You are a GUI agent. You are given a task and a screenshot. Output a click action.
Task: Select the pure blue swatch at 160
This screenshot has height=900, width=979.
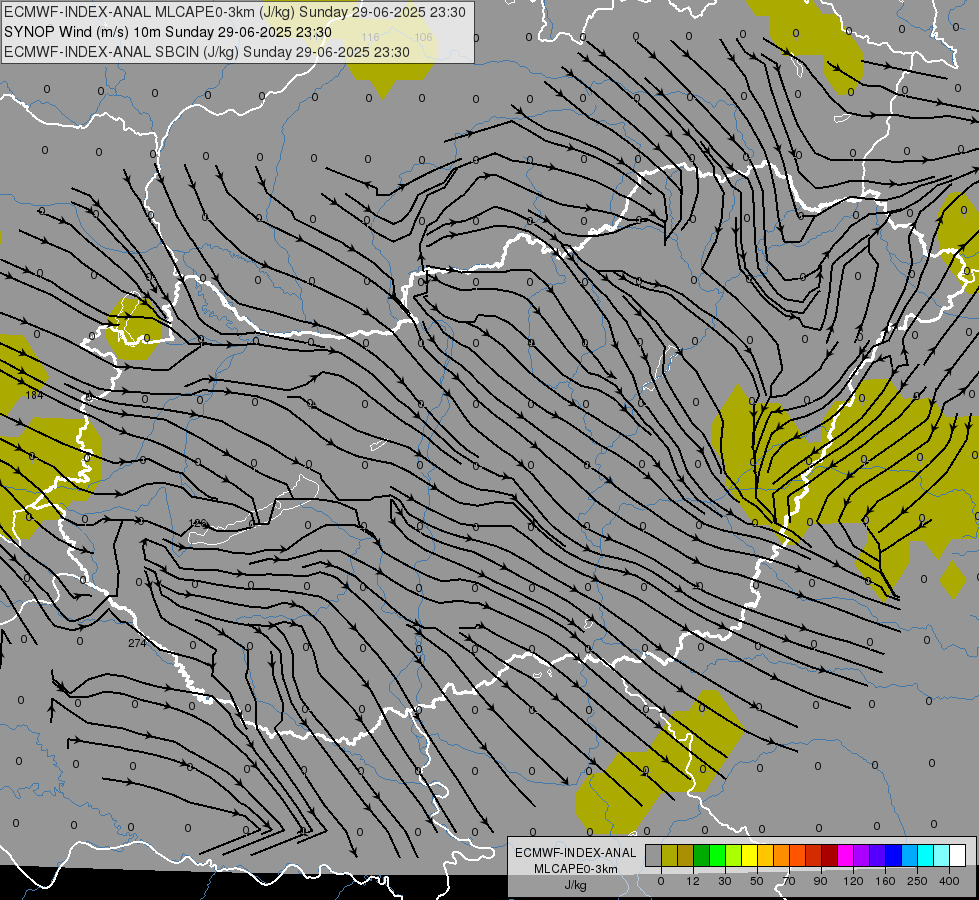click(x=893, y=855)
